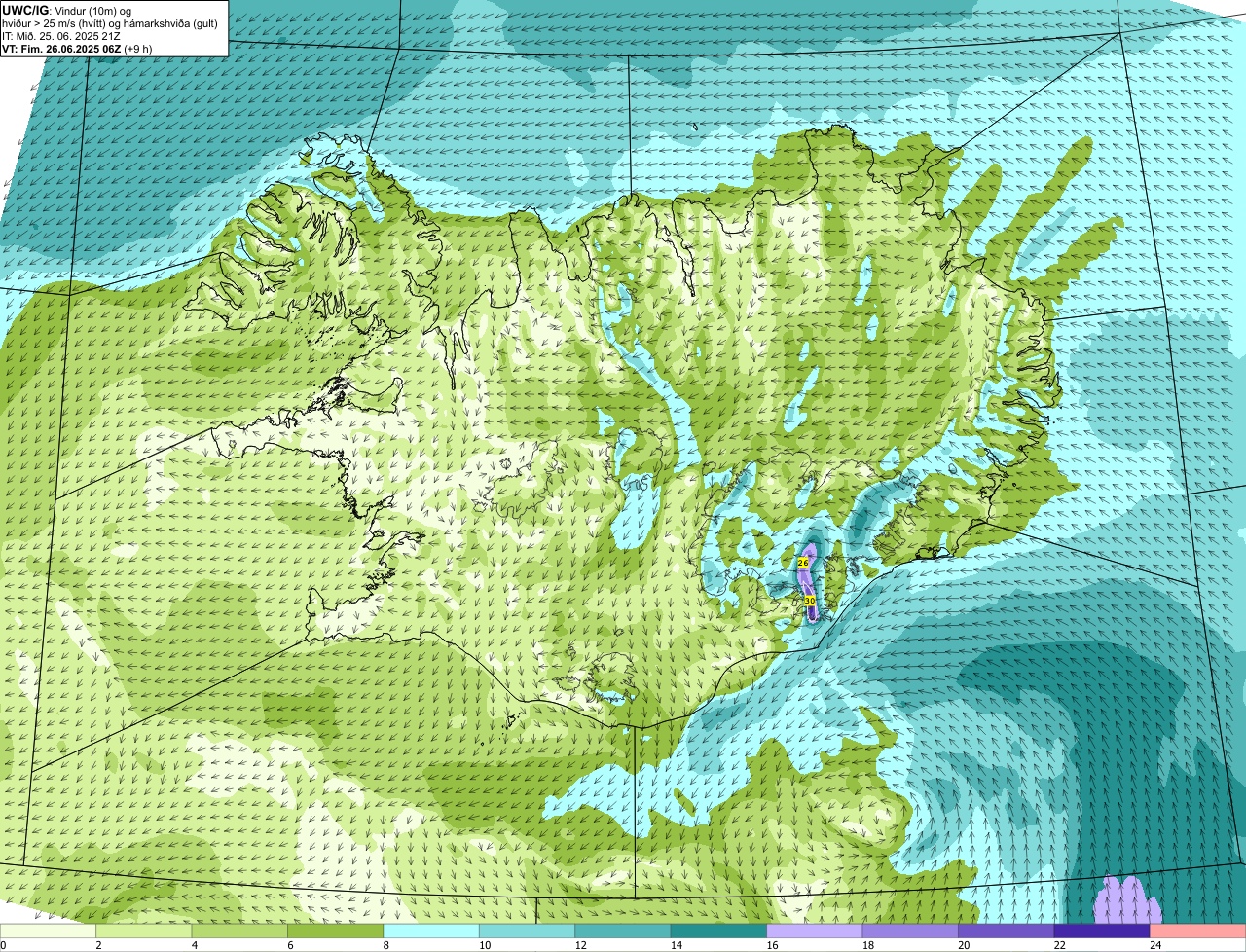Select the 8–10 m/s light cyan legend swatch

coord(431,932)
